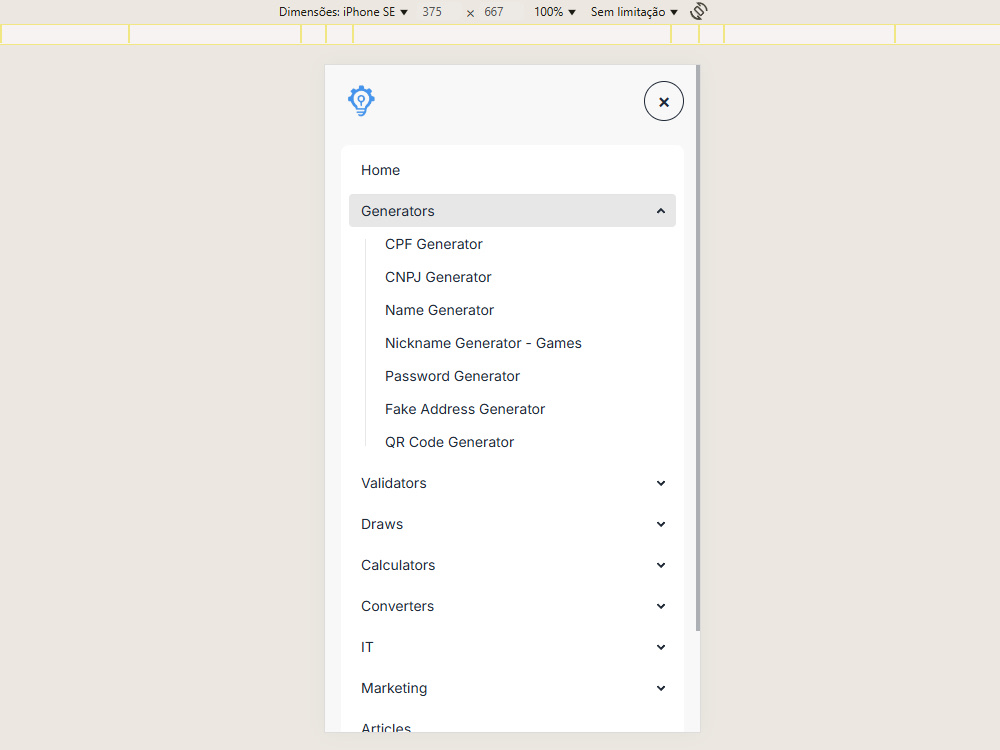Viewport: 1000px width, 750px height.
Task: Click the page vertical scrollbar
Action: click(698, 348)
